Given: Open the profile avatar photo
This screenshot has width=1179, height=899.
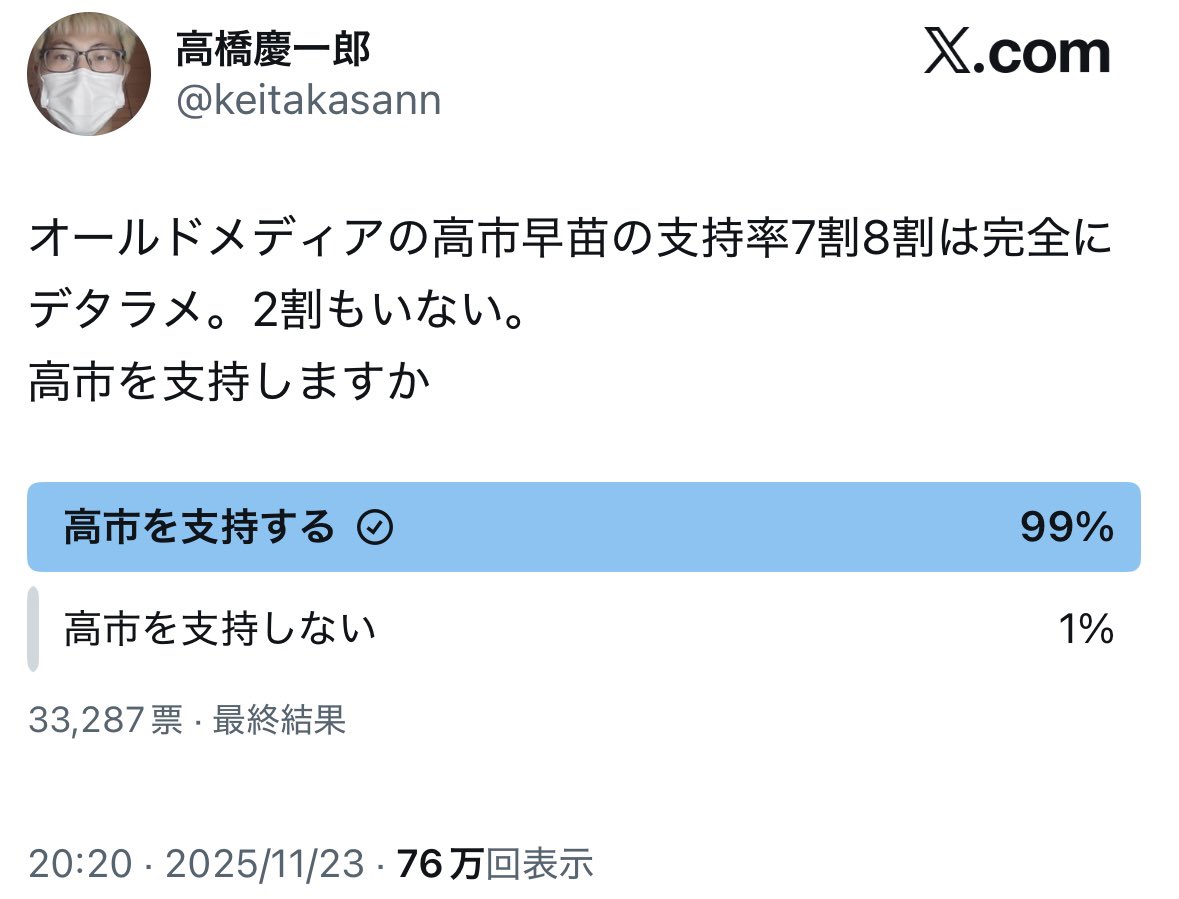Looking at the screenshot, I should click(x=89, y=76).
